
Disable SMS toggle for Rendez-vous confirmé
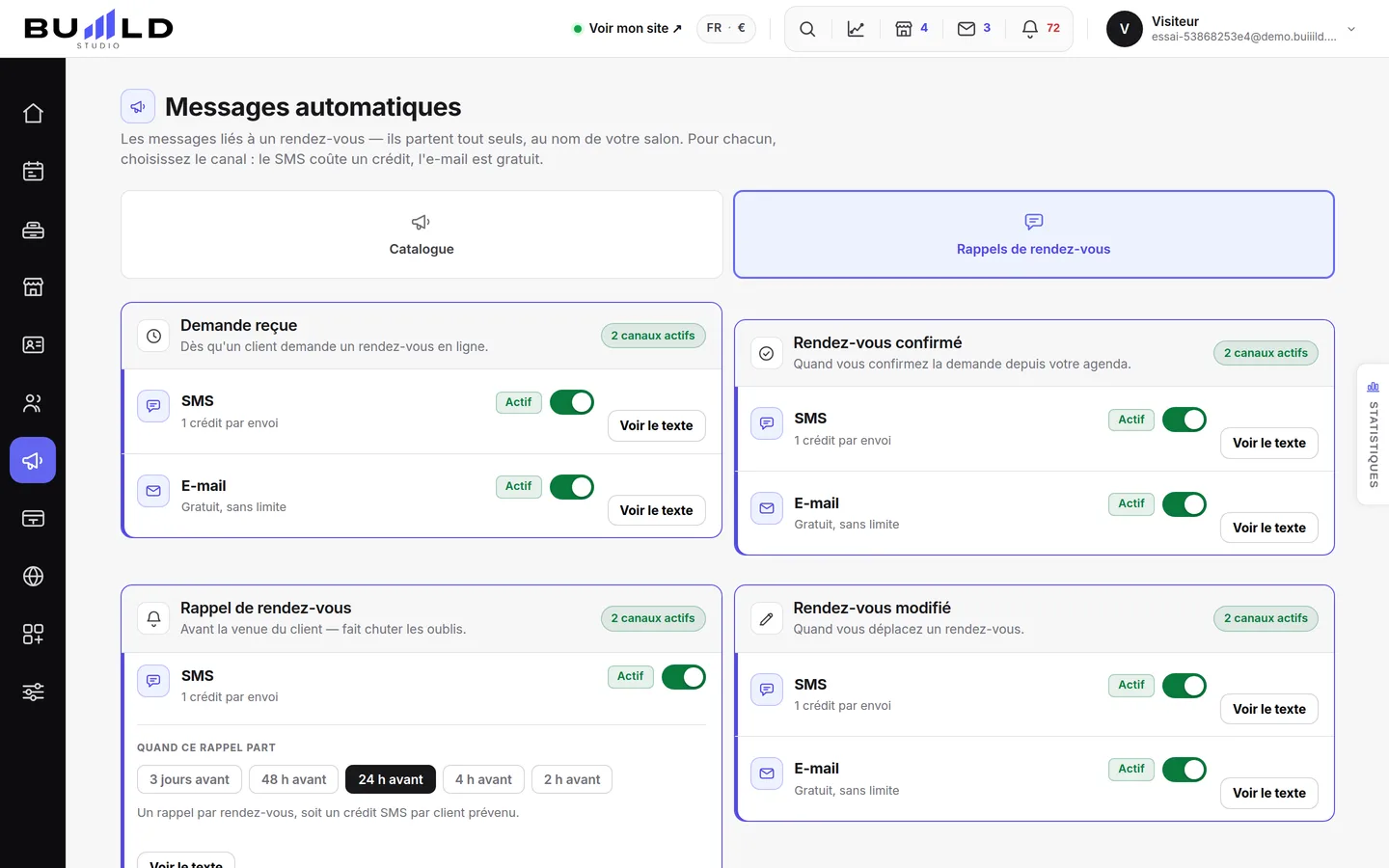(x=1185, y=420)
